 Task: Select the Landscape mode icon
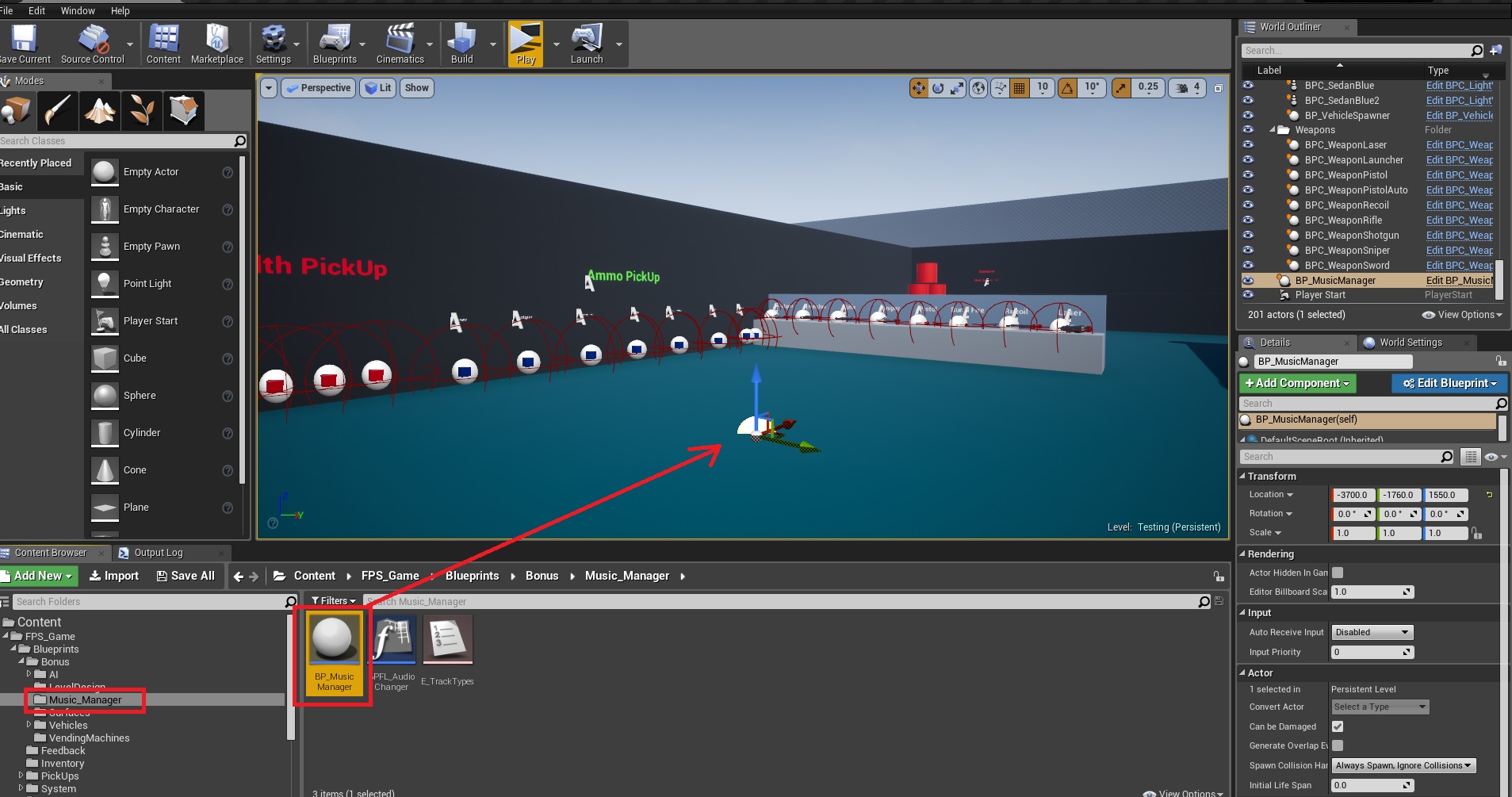pos(100,110)
